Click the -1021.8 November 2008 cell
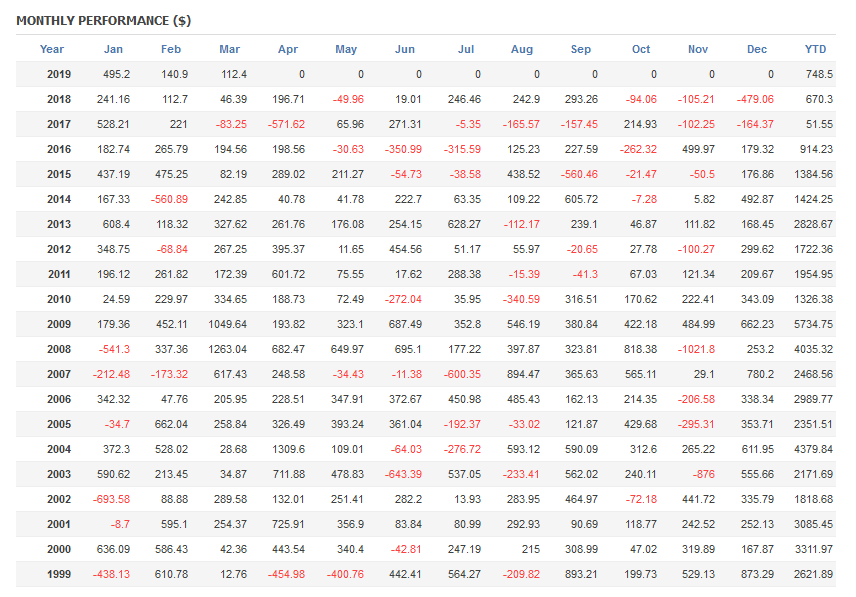The width and height of the screenshot is (856, 597). tap(695, 349)
